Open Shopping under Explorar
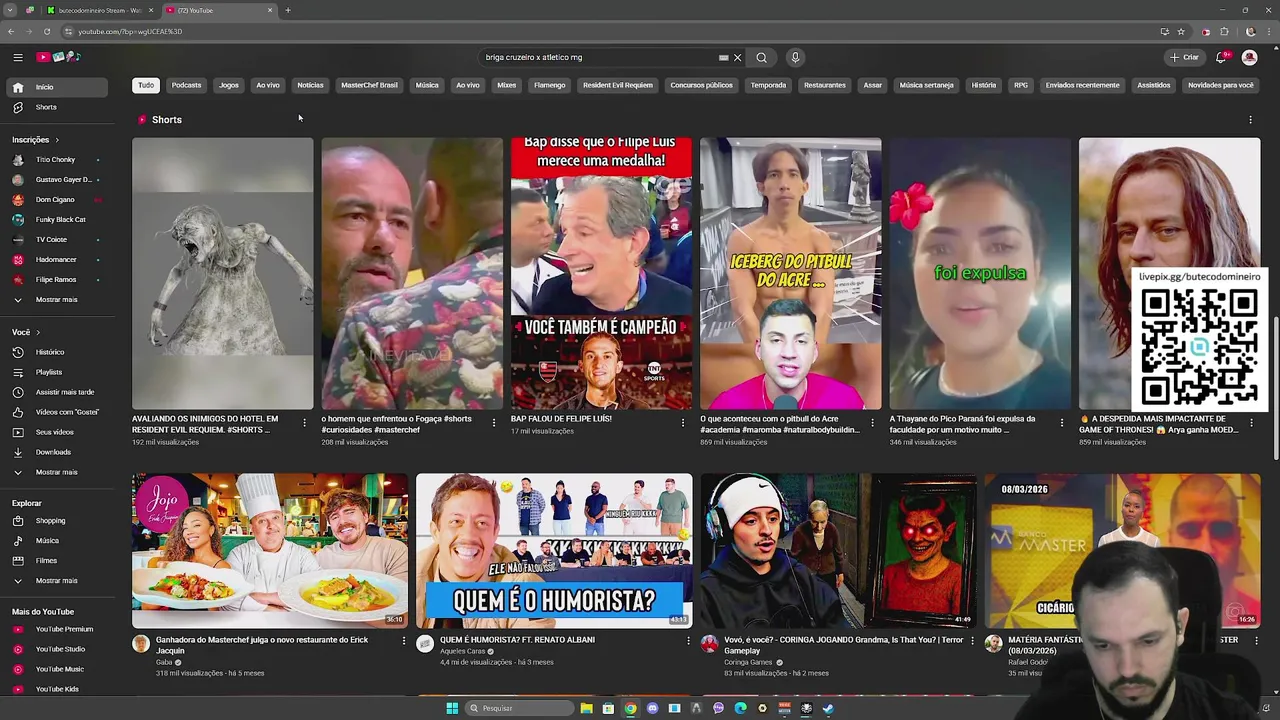 (58, 521)
